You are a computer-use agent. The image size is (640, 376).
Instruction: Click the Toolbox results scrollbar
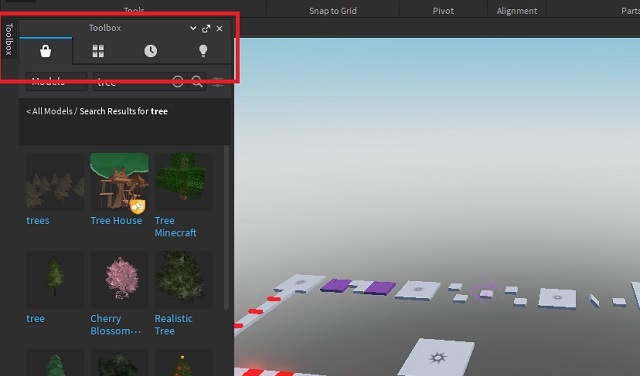click(227, 227)
